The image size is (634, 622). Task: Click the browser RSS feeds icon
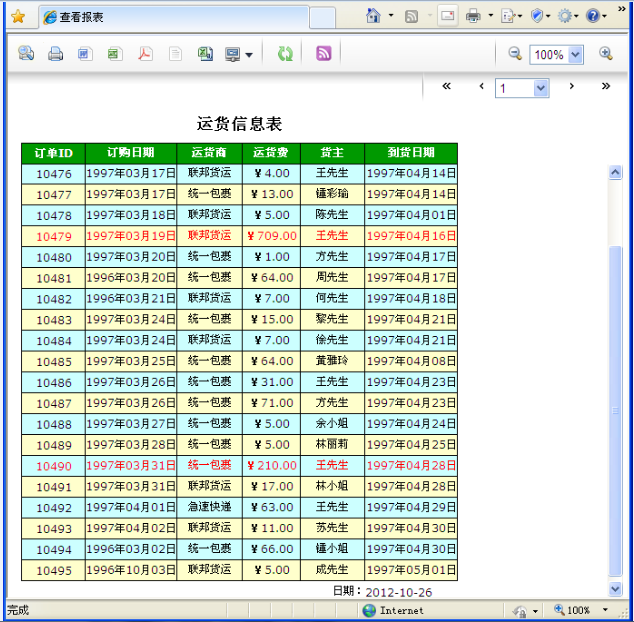click(411, 16)
